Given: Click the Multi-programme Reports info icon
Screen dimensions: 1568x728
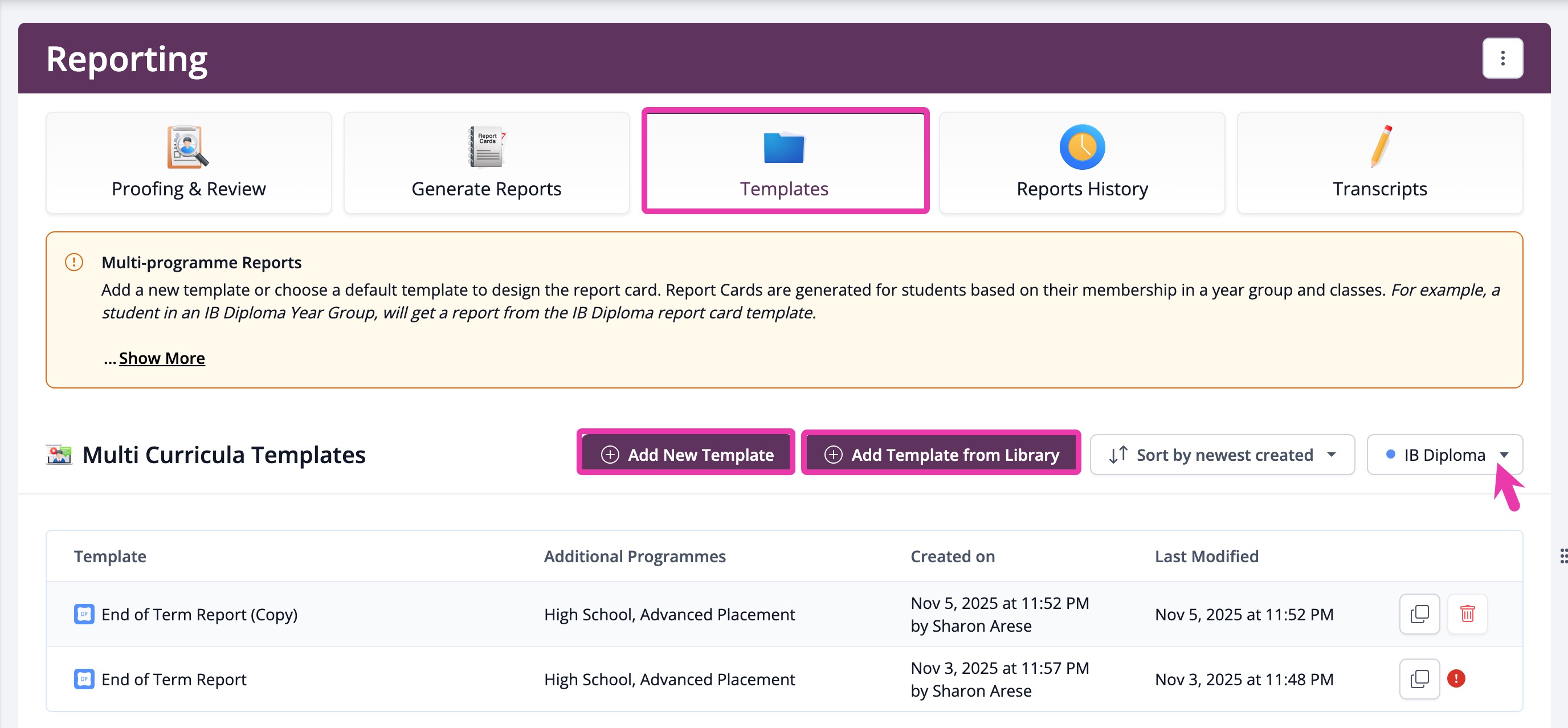Looking at the screenshot, I should [73, 263].
